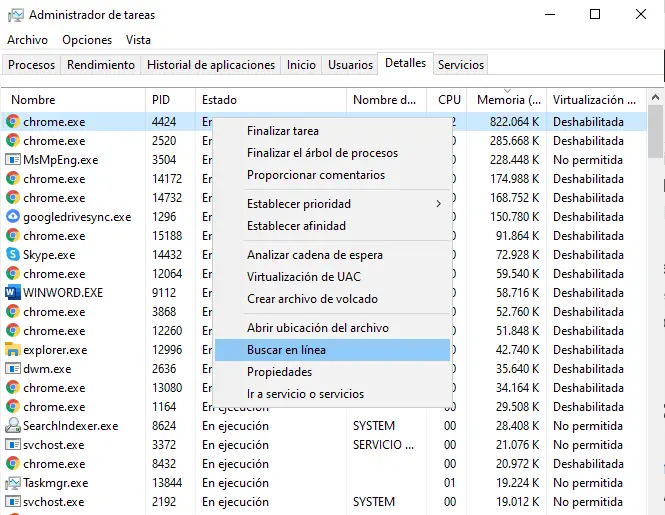Select the SearchIndexer.exe icon
This screenshot has height=515, width=665.
pos(13,425)
